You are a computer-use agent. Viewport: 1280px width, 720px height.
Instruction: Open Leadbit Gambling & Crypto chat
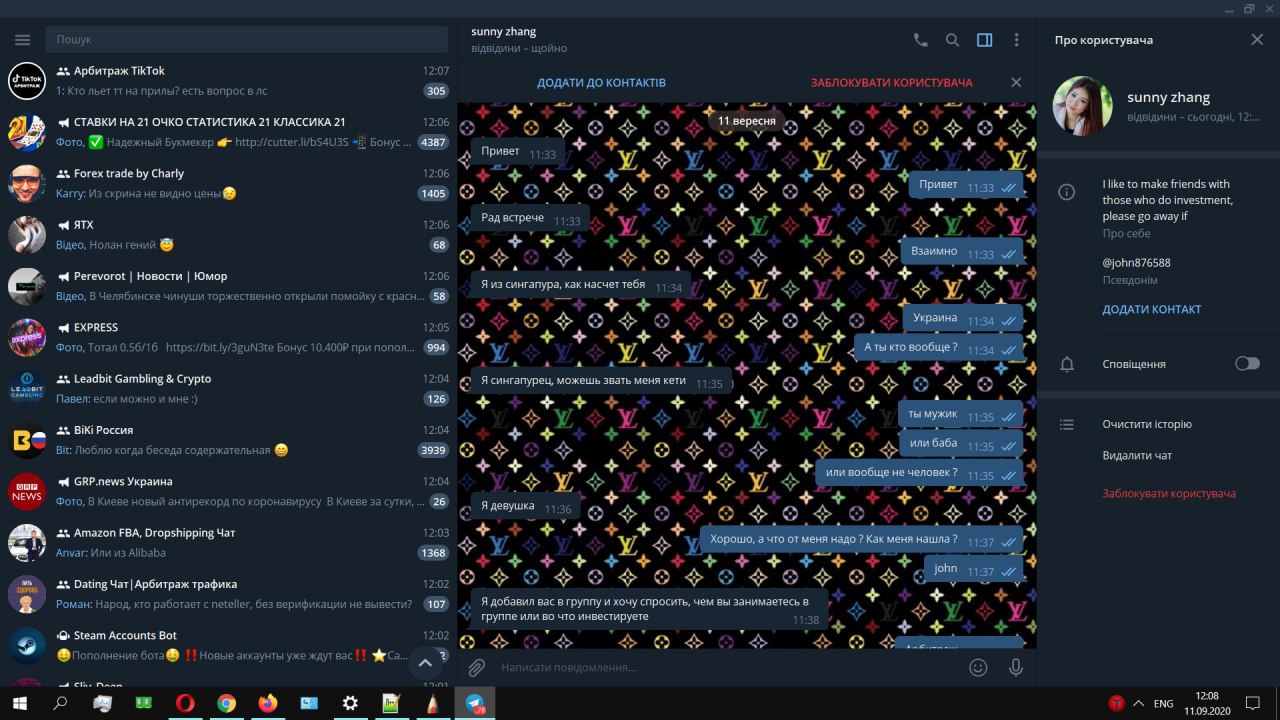(228, 389)
